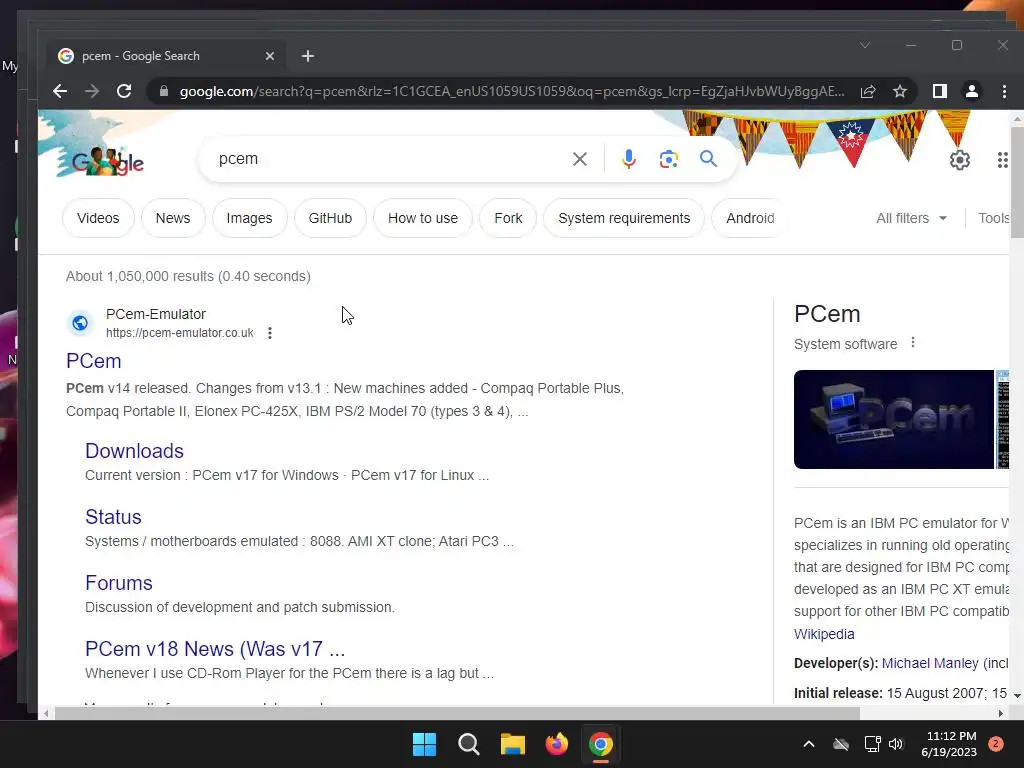Image resolution: width=1024 pixels, height=768 pixels.
Task: Click the PCem-Emulator globe favicon
Action: [x=80, y=323]
